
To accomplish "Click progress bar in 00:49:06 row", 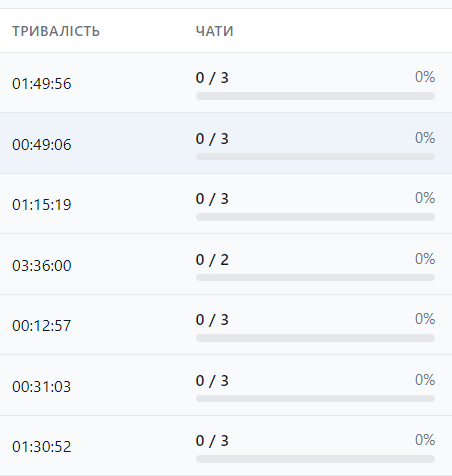I will (315, 156).
